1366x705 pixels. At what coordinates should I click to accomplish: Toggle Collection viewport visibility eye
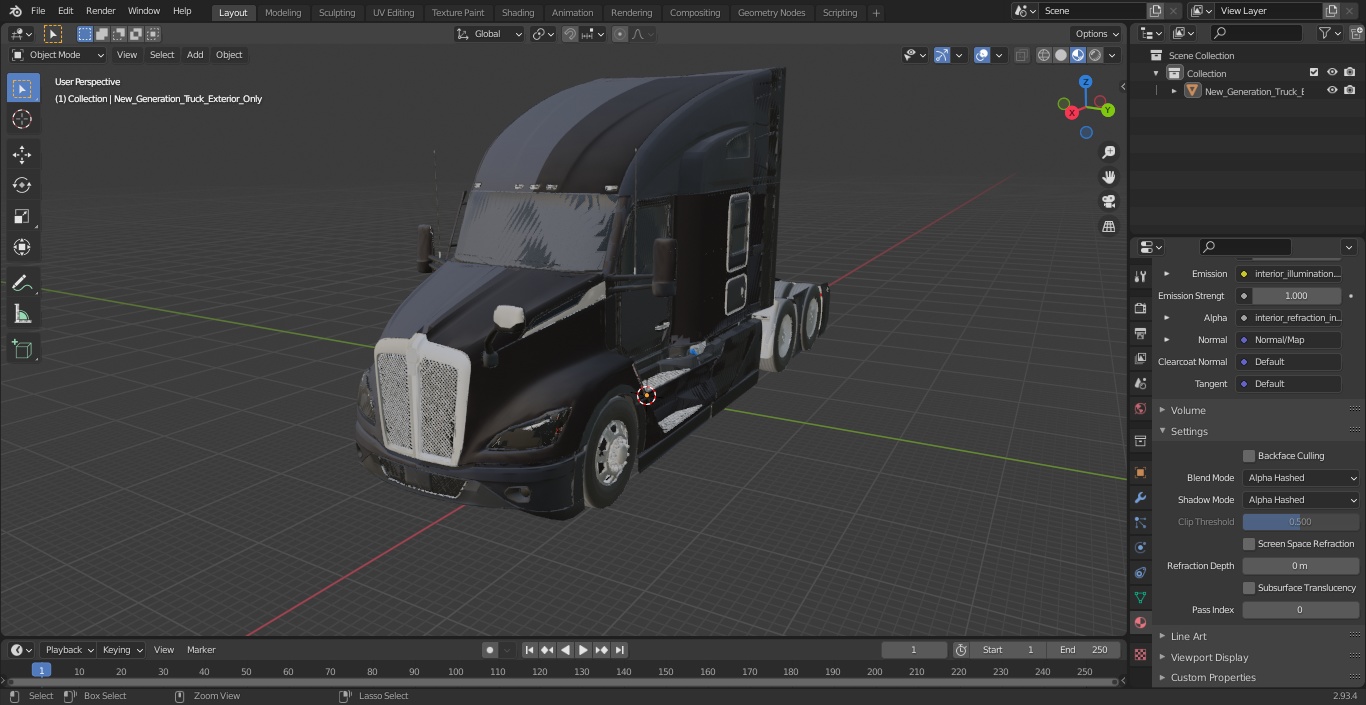(x=1332, y=73)
